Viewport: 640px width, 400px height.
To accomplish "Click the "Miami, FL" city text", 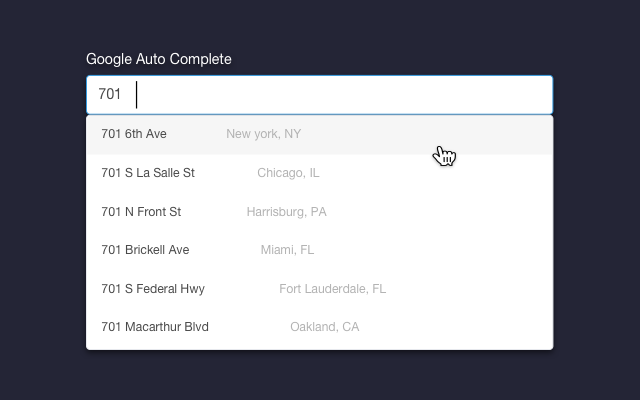I will [287, 250].
